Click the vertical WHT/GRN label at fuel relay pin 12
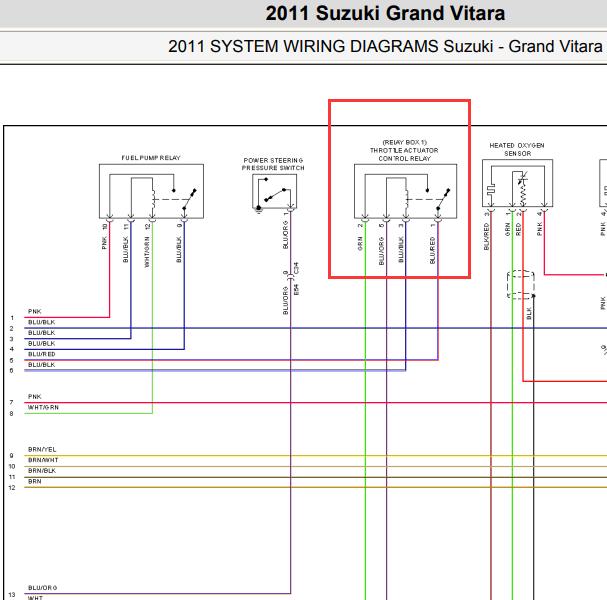 (147, 252)
